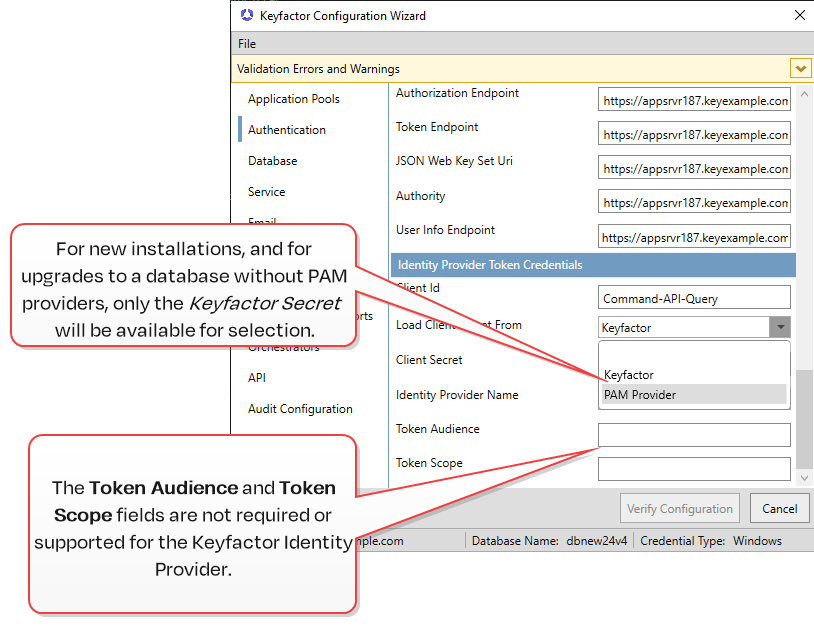
Task: Select Keyfactor option in the dropdown list
Action: 629,375
